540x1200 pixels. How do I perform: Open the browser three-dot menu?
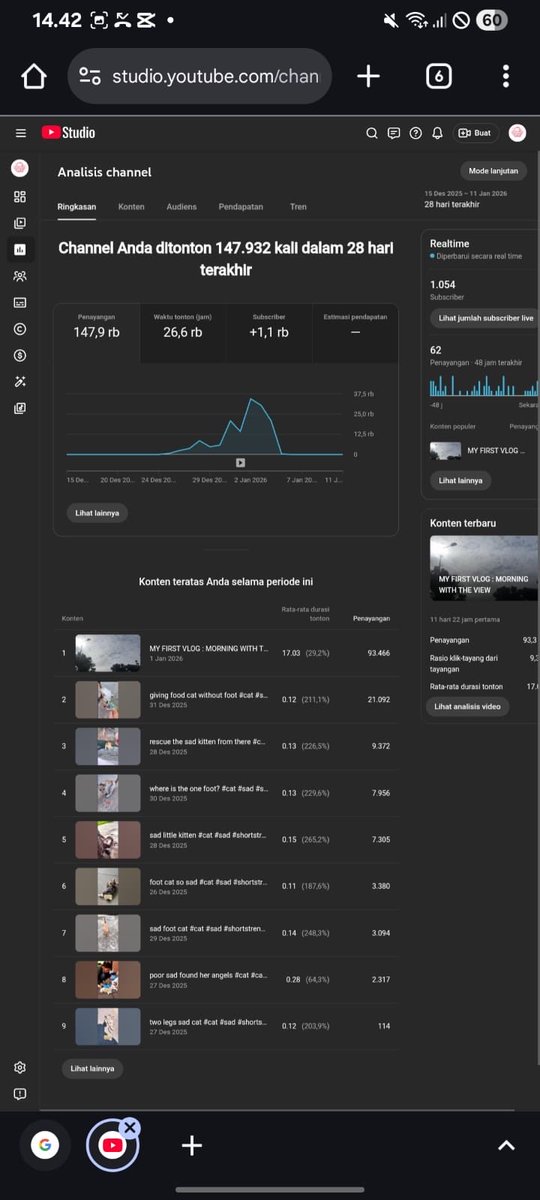pyautogui.click(x=506, y=76)
